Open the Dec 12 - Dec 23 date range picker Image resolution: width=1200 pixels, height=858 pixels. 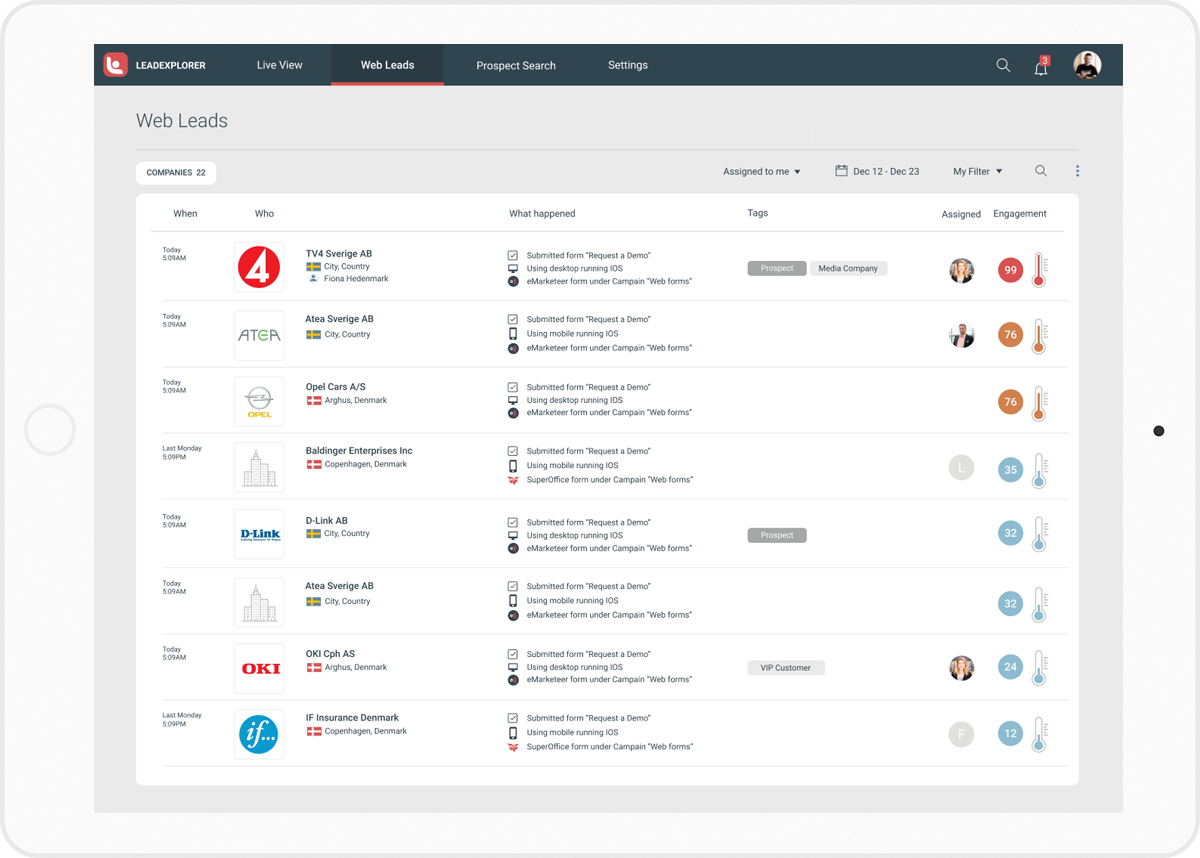(877, 172)
